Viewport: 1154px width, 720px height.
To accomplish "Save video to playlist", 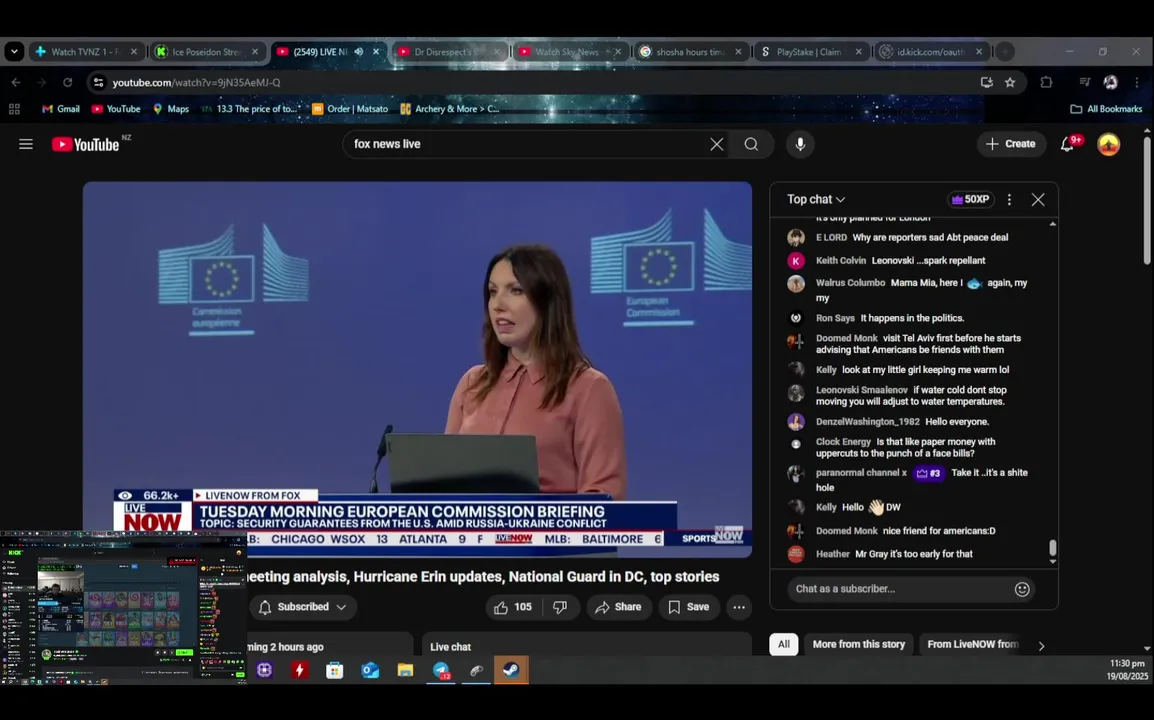I will coord(689,607).
